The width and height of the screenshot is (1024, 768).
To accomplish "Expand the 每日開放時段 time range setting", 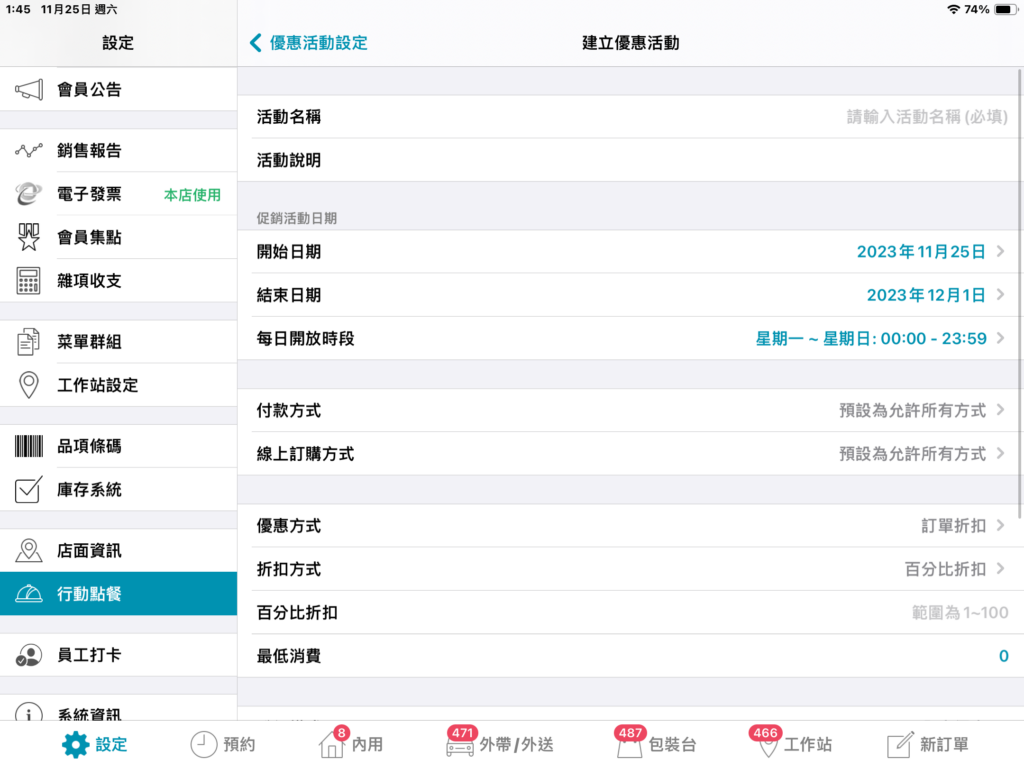I will 630,338.
